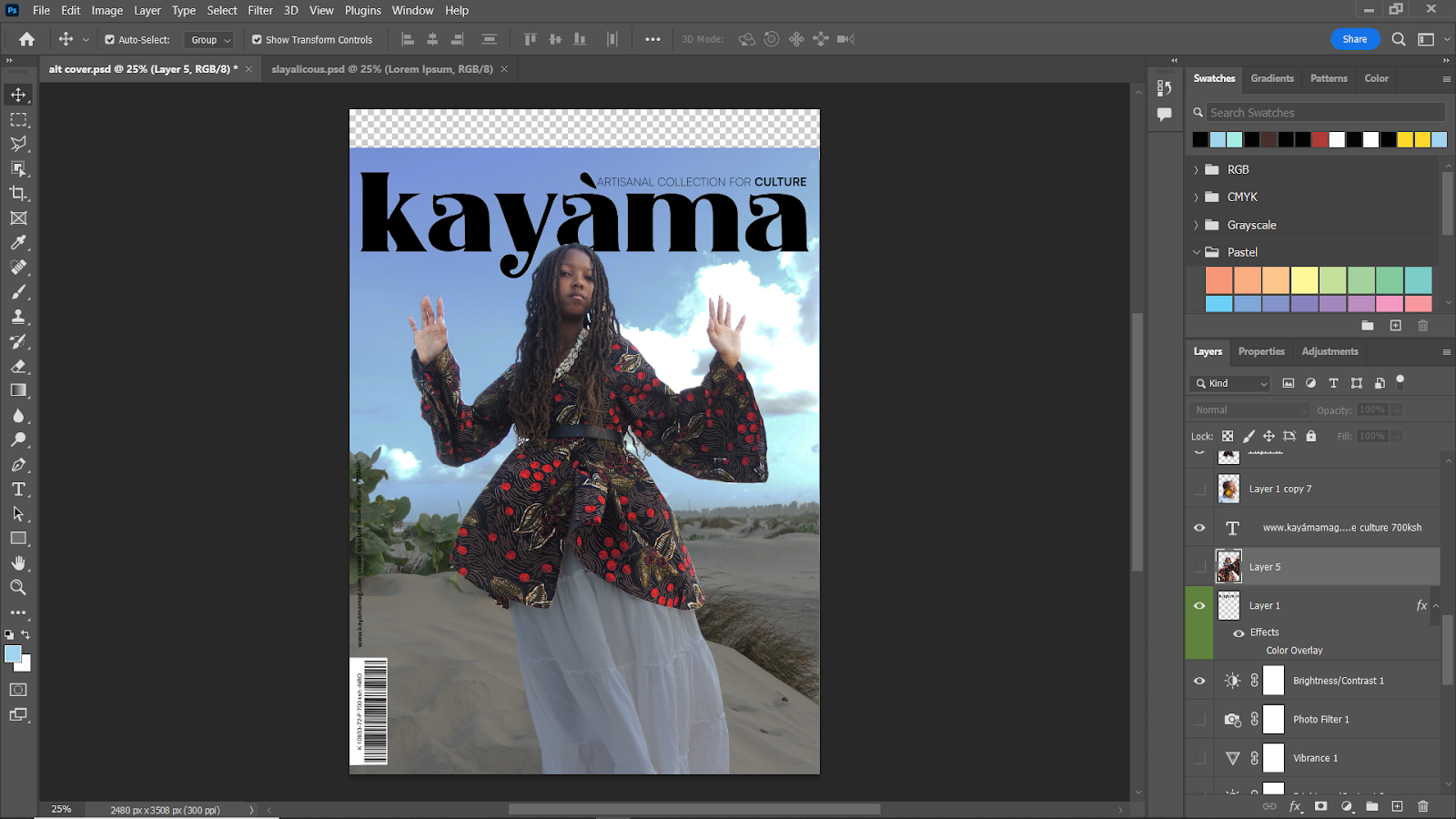Expand the Grayscale swatch folder
This screenshot has width=1456, height=819.
click(x=1196, y=225)
